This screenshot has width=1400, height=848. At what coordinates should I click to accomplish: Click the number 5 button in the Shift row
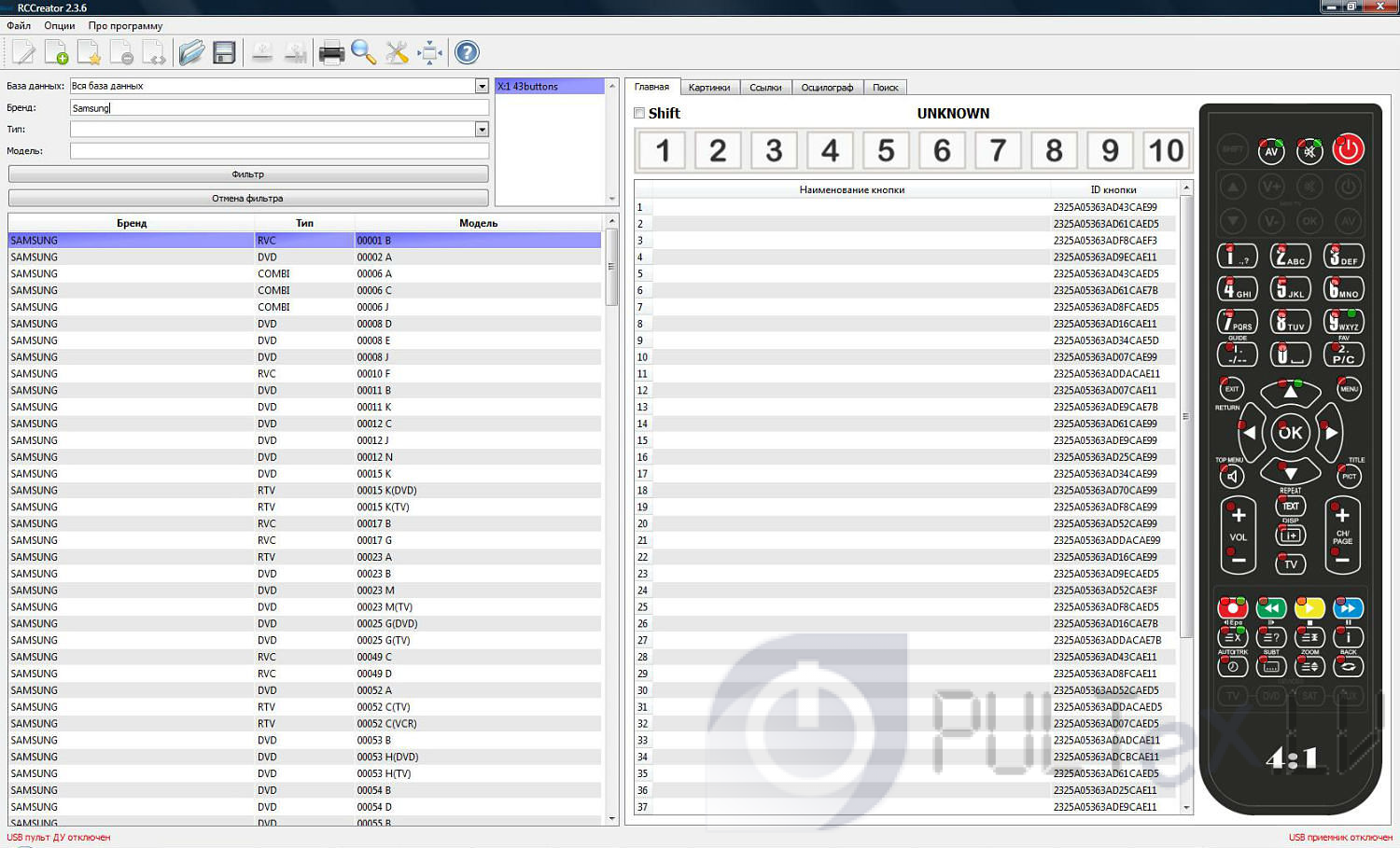point(886,150)
